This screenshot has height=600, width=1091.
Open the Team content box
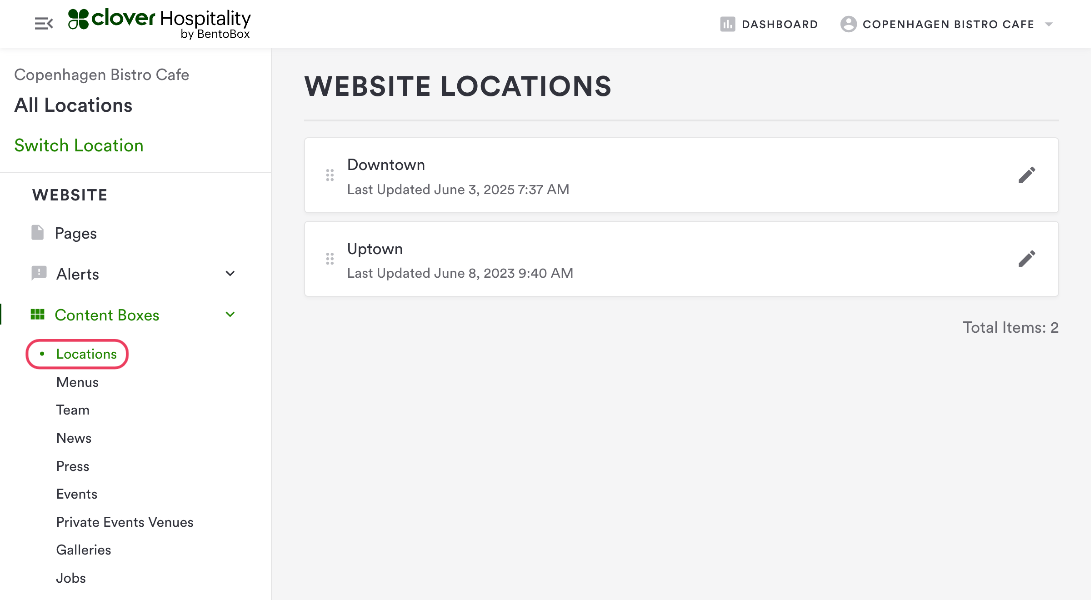click(73, 410)
